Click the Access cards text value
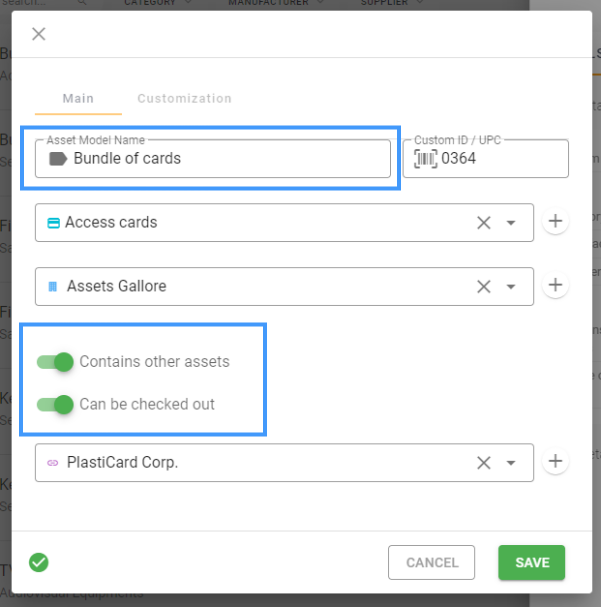The height and width of the screenshot is (607, 601). (x=111, y=223)
